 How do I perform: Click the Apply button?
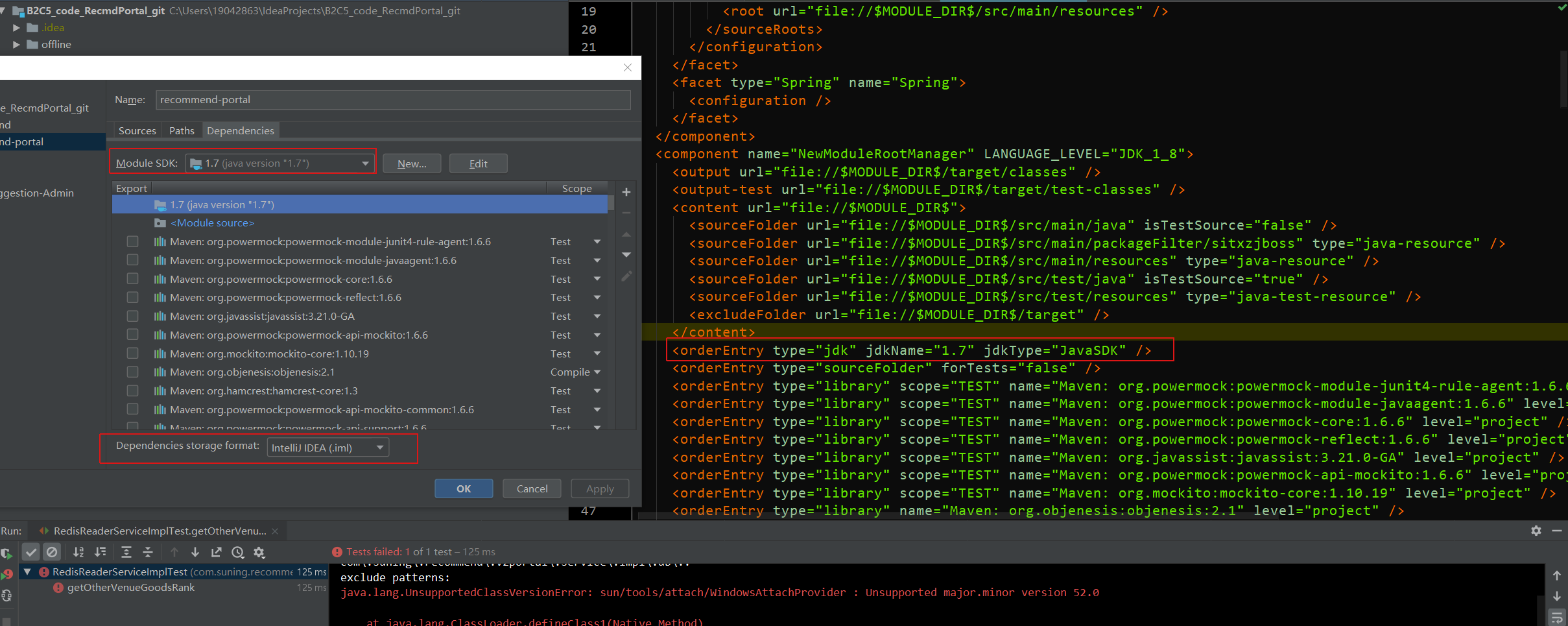point(600,488)
